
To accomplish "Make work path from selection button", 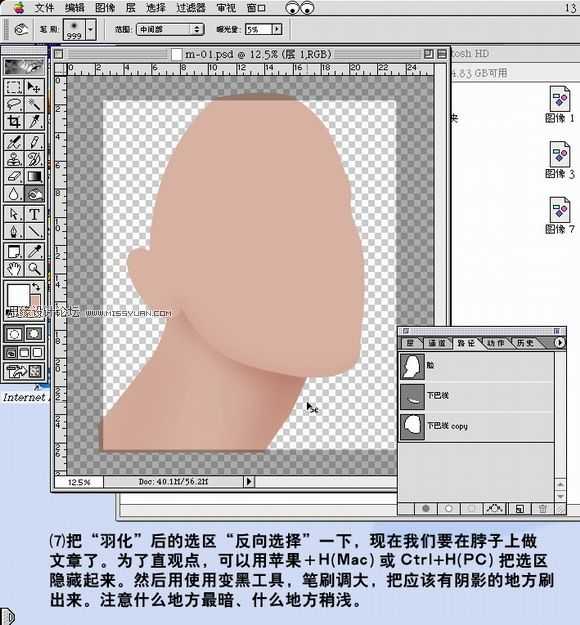I will [x=494, y=509].
